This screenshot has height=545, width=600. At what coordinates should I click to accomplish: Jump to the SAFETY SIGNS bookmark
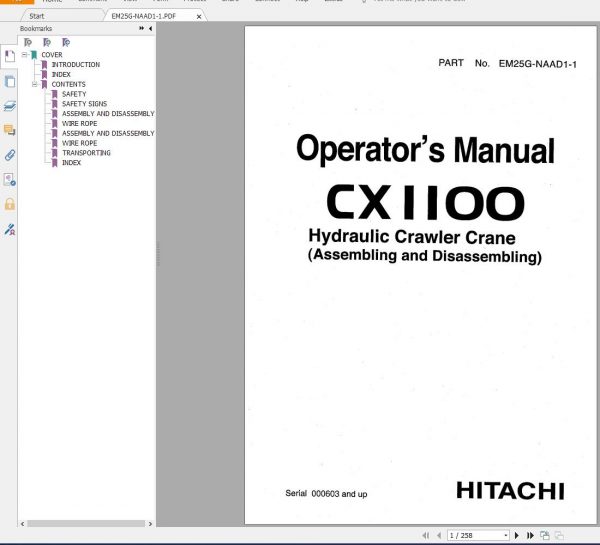click(85, 104)
